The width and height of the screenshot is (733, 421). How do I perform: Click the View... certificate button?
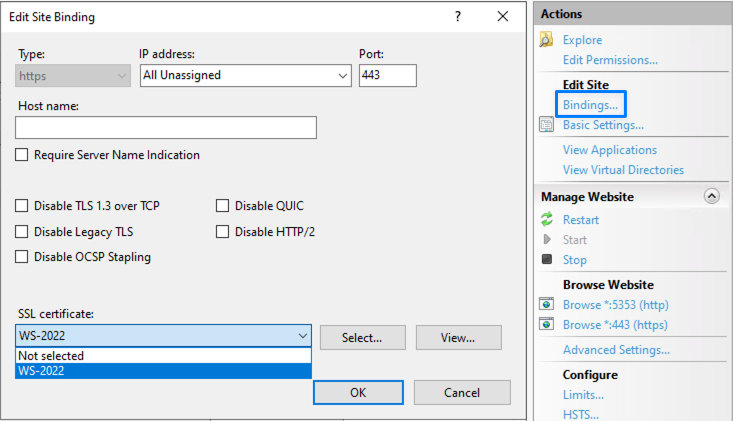[x=457, y=338]
